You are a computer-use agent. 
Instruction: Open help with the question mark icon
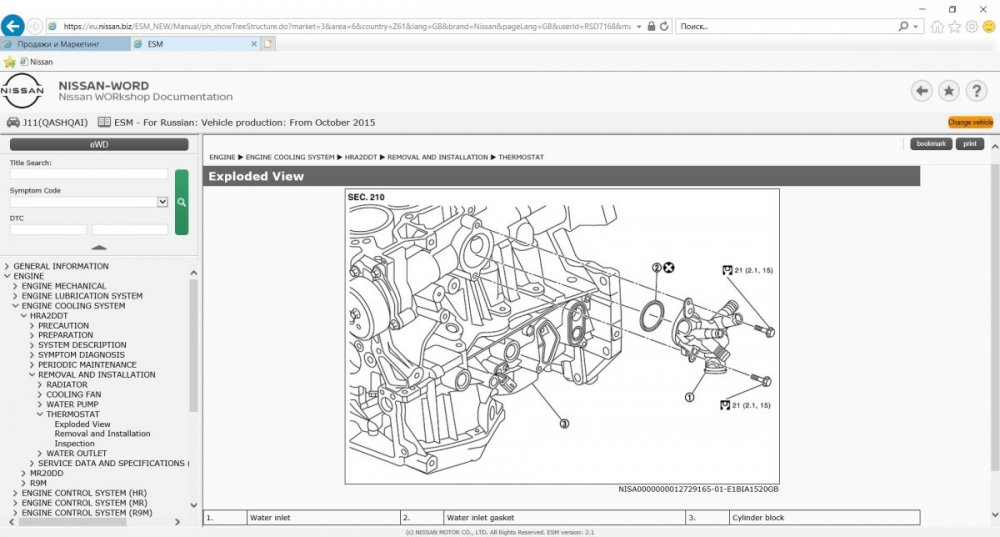(976, 91)
